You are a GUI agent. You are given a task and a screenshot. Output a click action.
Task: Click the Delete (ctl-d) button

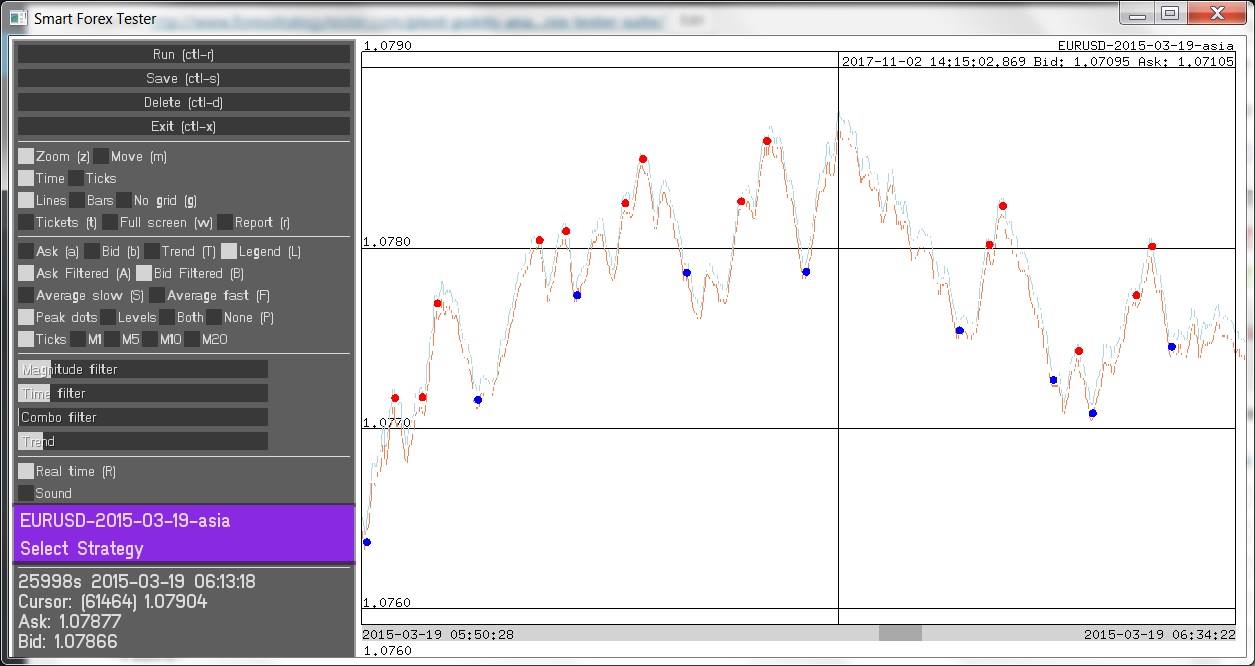click(184, 102)
